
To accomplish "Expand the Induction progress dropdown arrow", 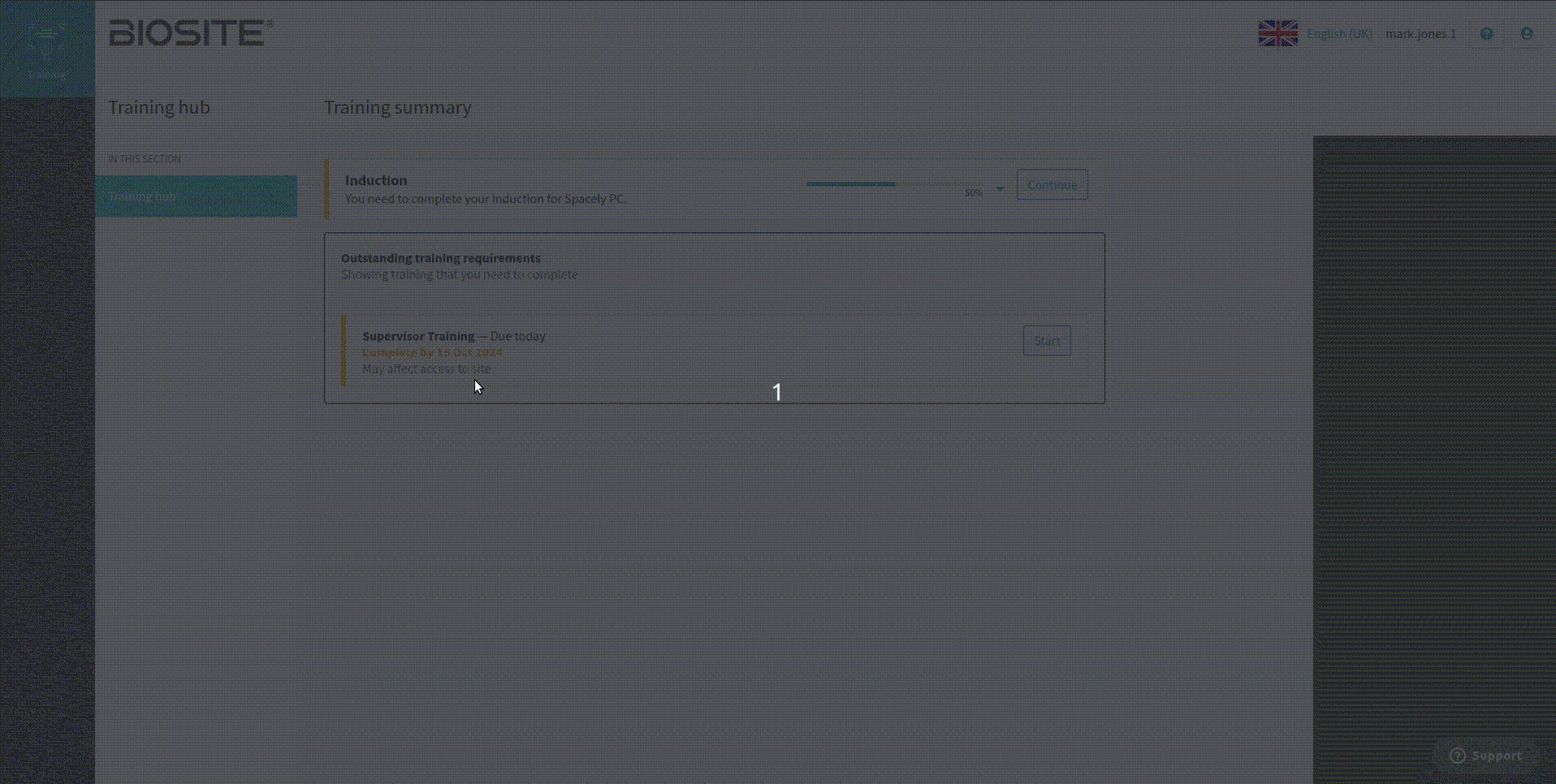I will [x=1000, y=189].
